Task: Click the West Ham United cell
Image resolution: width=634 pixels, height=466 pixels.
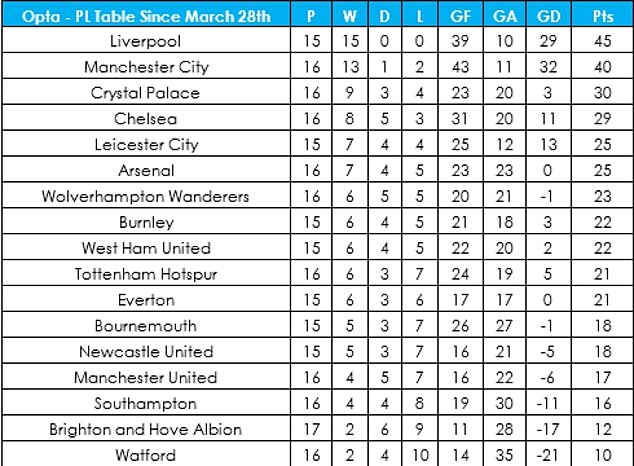Action: pyautogui.click(x=147, y=248)
